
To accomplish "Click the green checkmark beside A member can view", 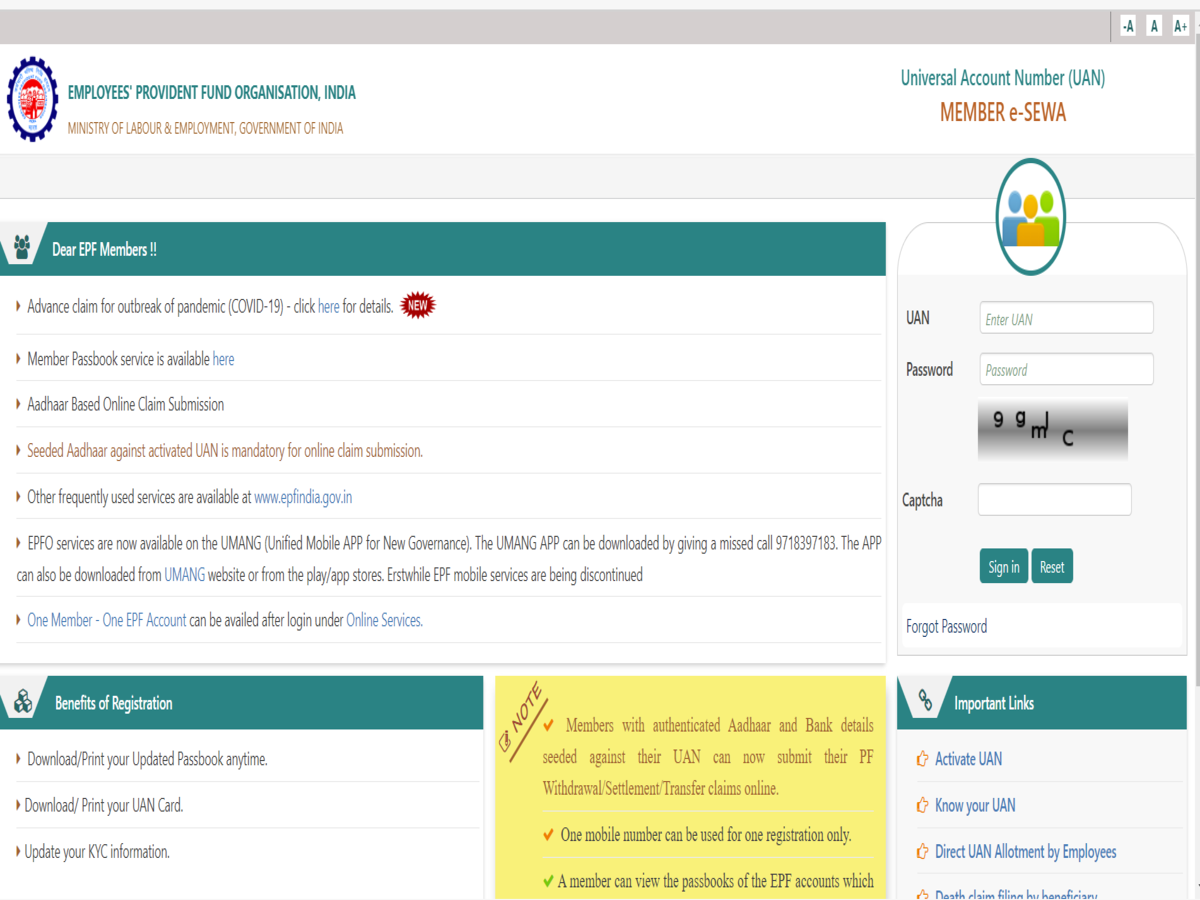I will coord(548,881).
